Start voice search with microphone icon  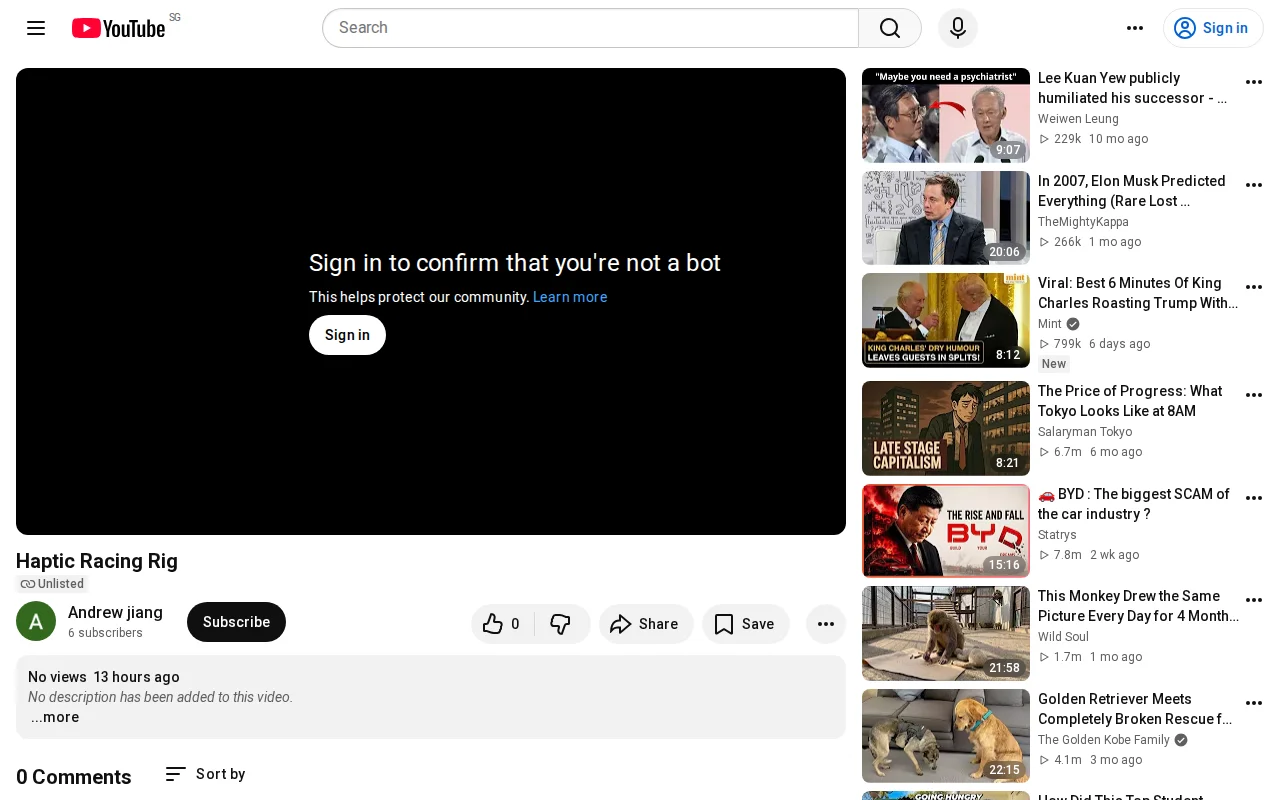957,28
